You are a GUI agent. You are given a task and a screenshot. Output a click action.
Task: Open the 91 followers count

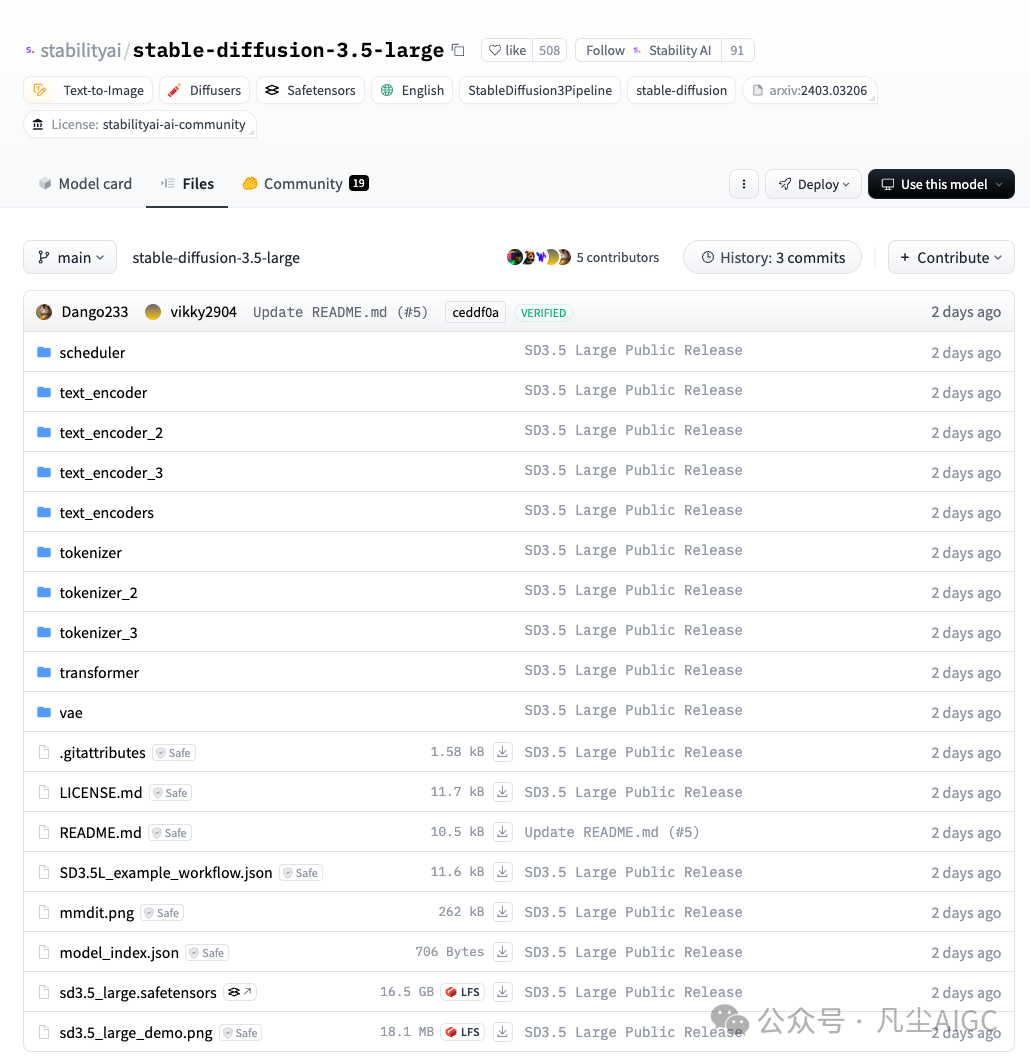[x=737, y=50]
